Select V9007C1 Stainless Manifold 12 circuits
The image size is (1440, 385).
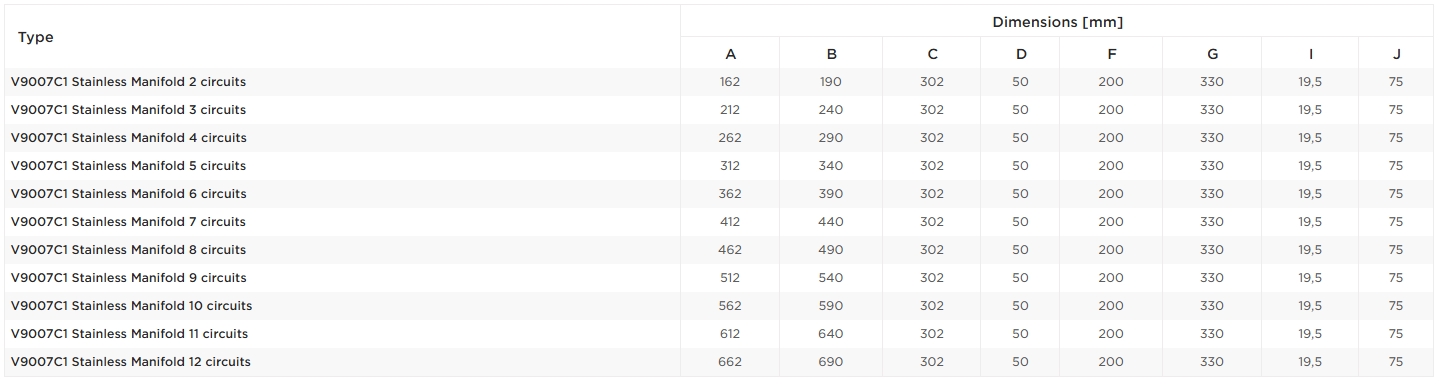[x=131, y=362]
